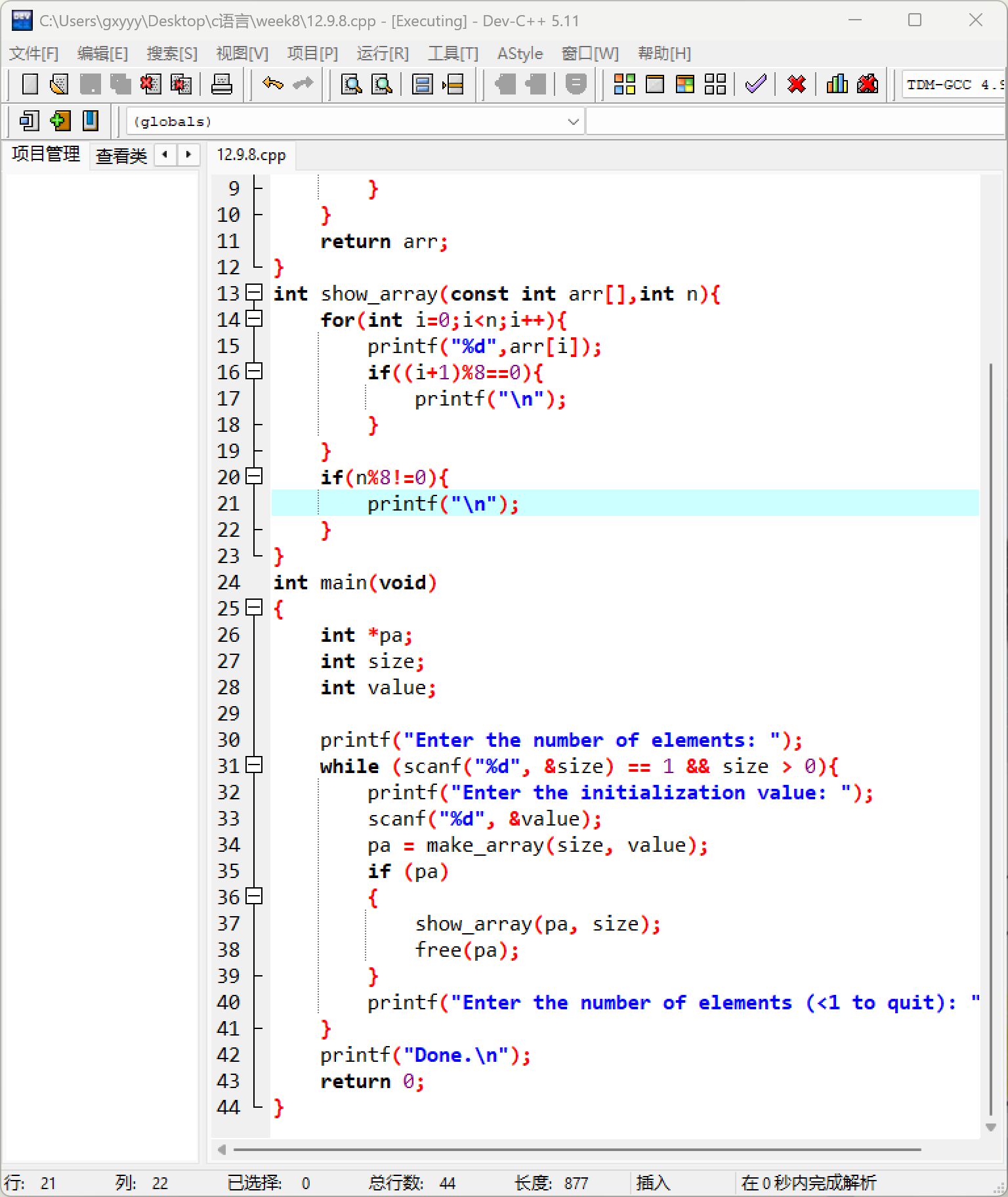
Task: Collapse main body fold at line 25
Action: pos(254,608)
